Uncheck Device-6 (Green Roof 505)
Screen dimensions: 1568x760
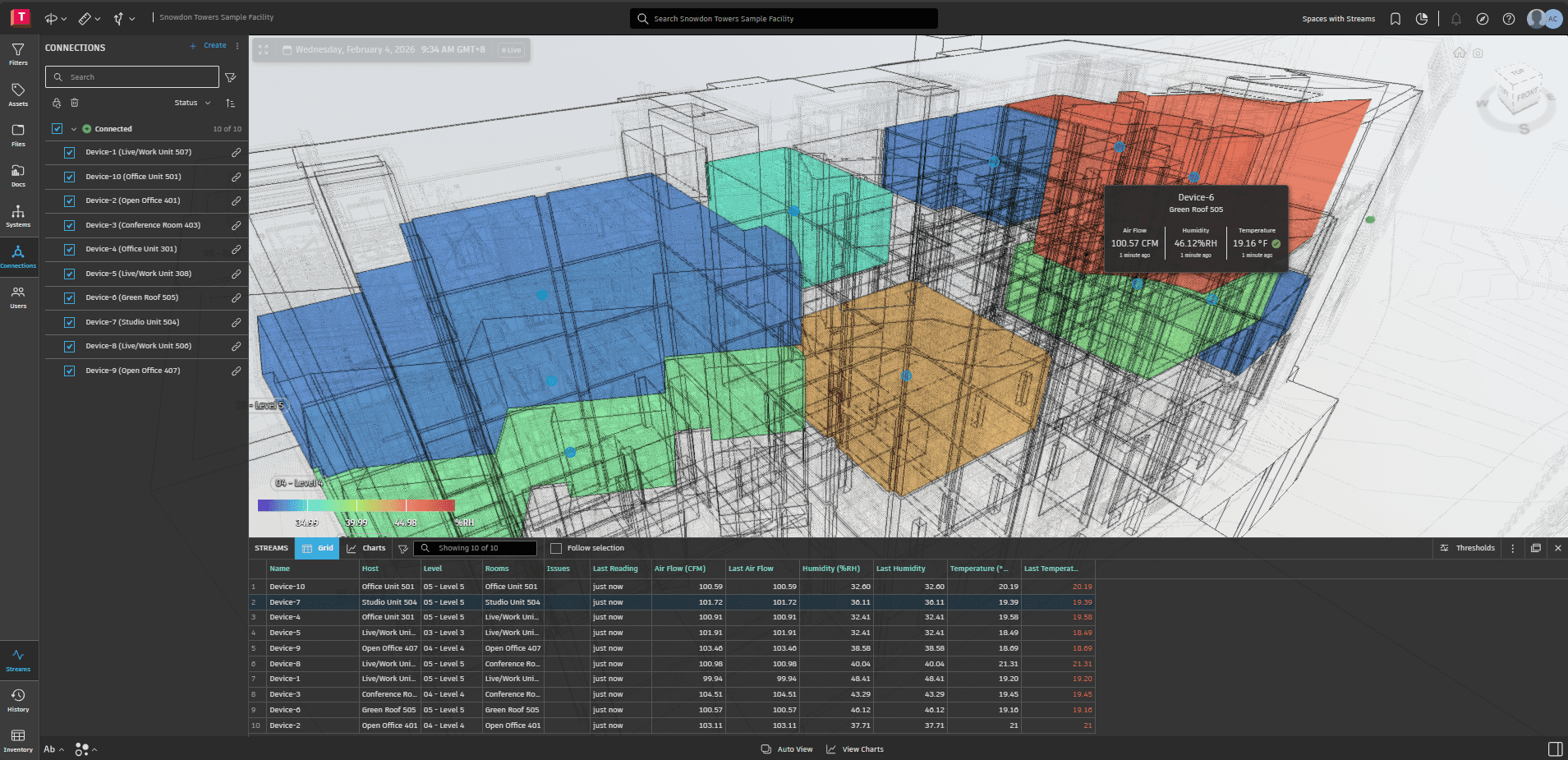(69, 297)
